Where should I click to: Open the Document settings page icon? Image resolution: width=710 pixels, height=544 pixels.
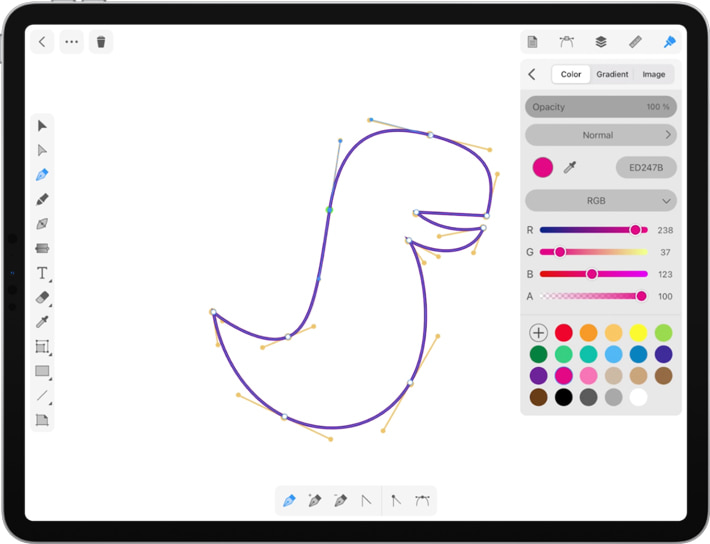(x=532, y=42)
